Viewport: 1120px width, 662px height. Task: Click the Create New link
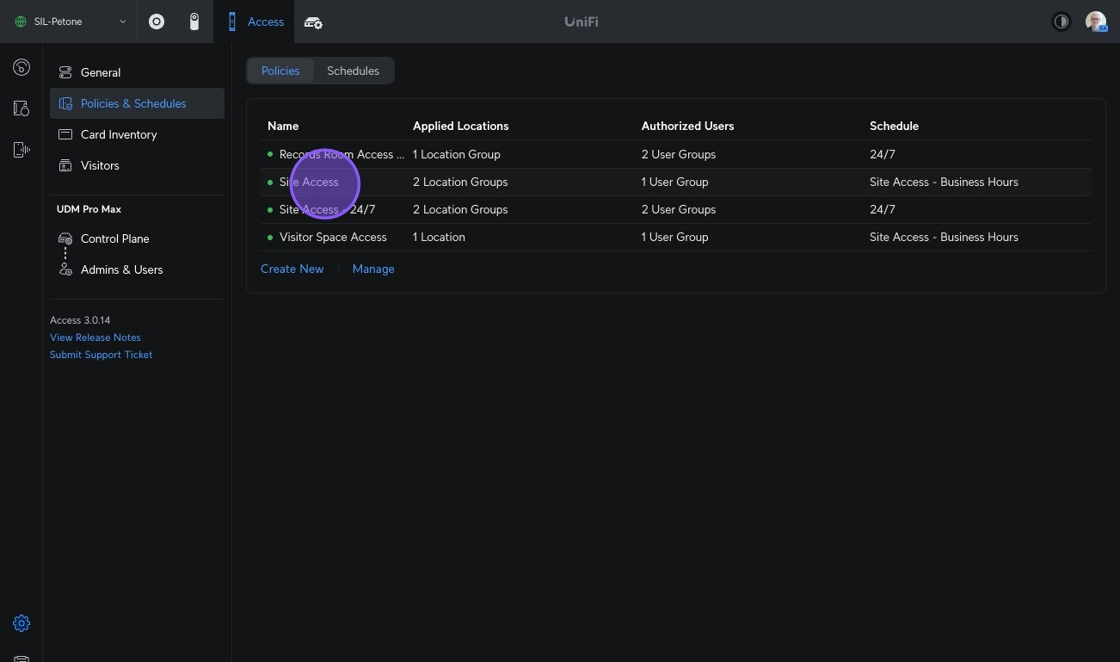coord(292,269)
